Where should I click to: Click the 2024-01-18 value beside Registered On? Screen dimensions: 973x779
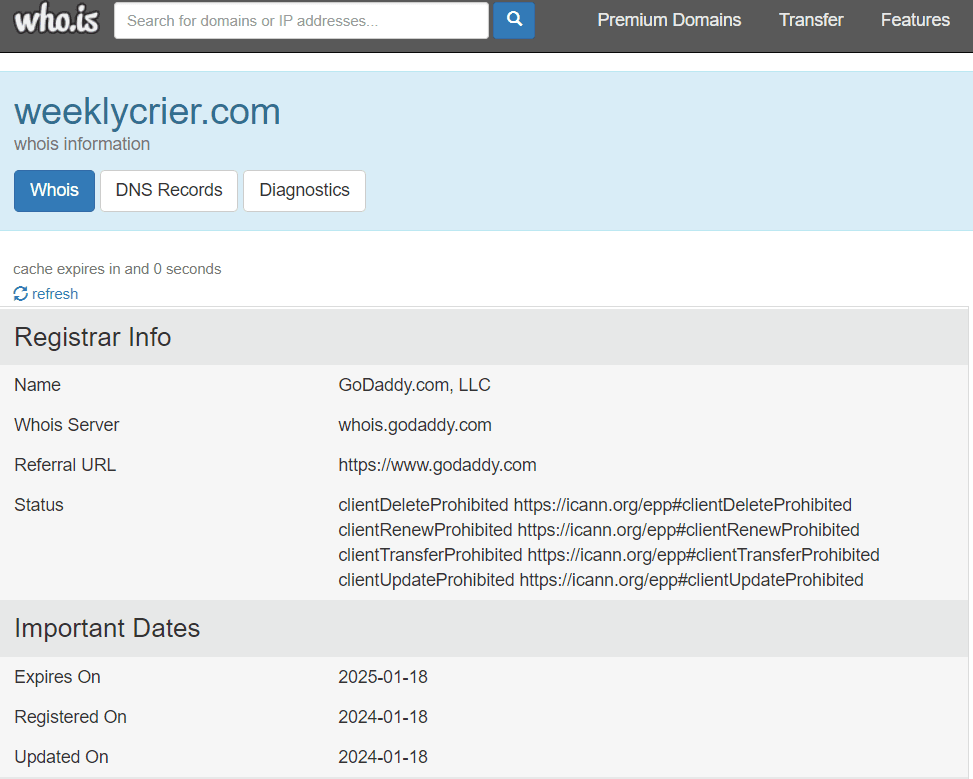[x=383, y=717]
